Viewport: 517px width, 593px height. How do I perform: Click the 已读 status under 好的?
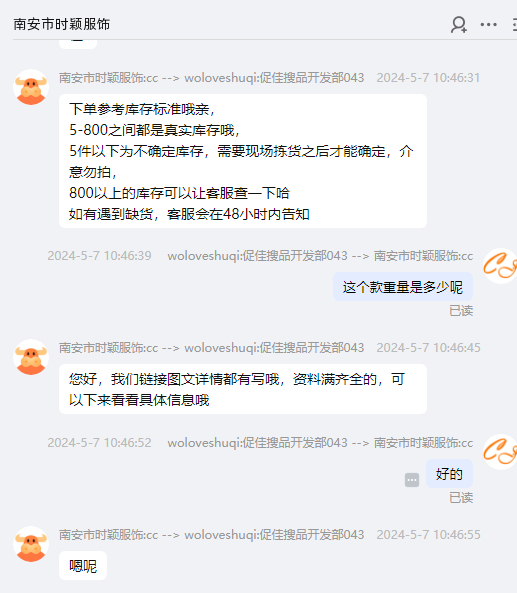[461, 498]
